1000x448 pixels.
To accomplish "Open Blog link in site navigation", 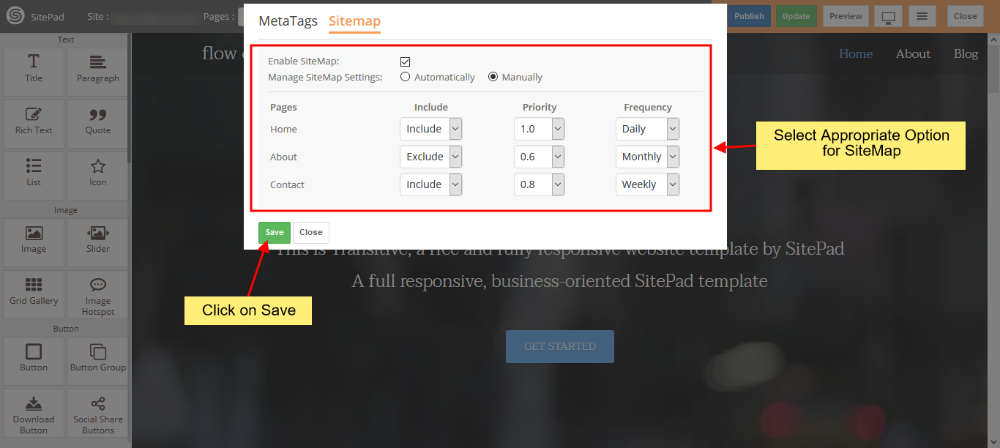I will 966,54.
